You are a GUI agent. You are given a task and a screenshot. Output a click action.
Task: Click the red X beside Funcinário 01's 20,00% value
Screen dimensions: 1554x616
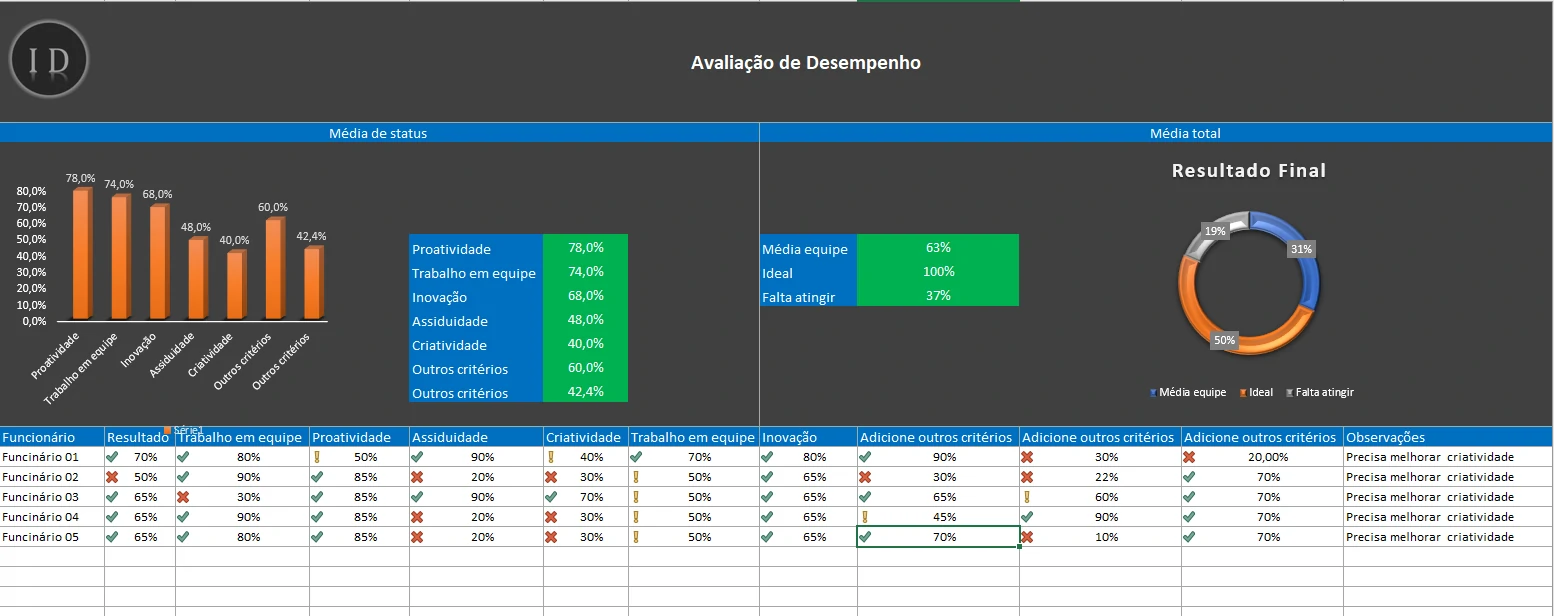tap(1190, 456)
